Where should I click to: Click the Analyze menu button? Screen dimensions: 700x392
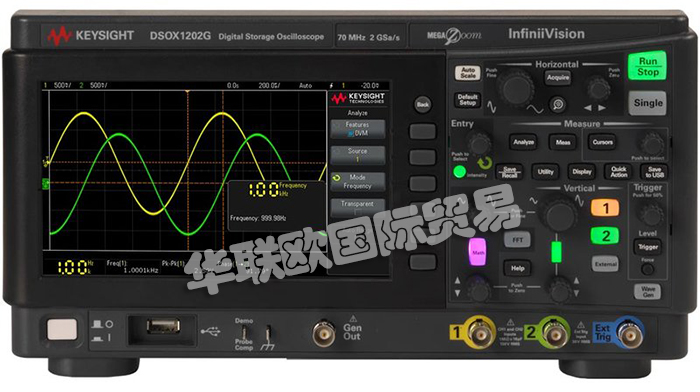point(524,142)
